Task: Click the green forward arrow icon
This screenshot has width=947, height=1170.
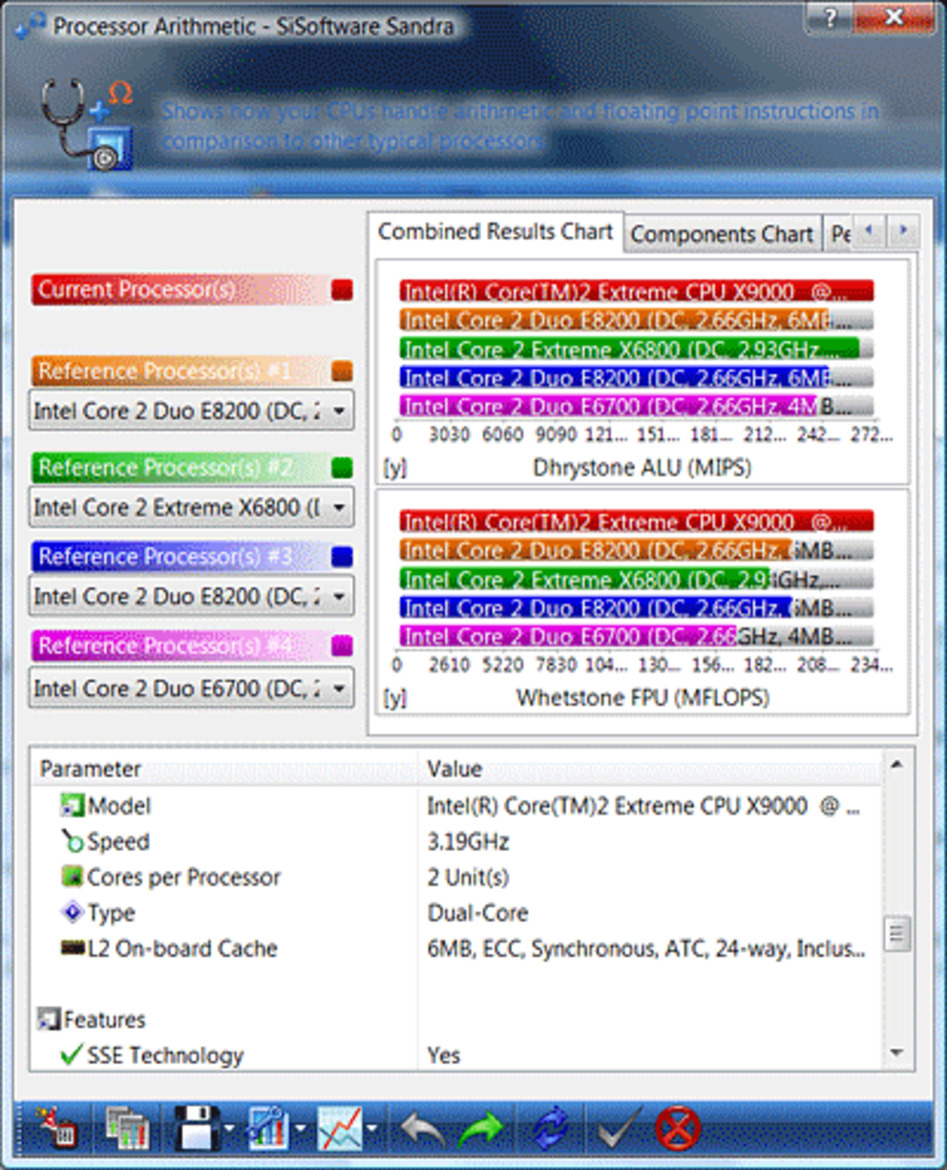Action: coord(481,1128)
